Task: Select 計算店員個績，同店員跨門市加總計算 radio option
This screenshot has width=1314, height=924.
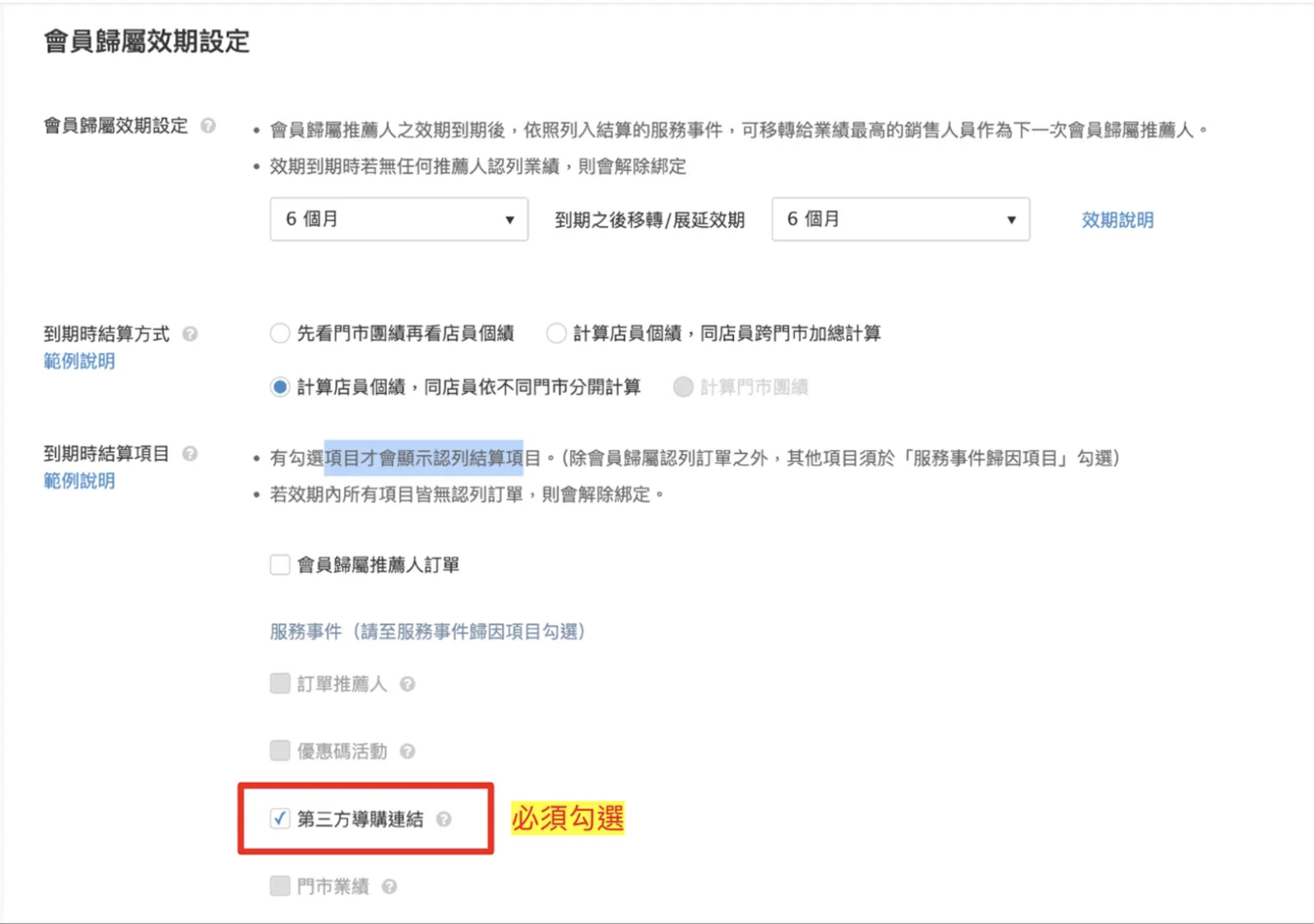Action: [556, 334]
